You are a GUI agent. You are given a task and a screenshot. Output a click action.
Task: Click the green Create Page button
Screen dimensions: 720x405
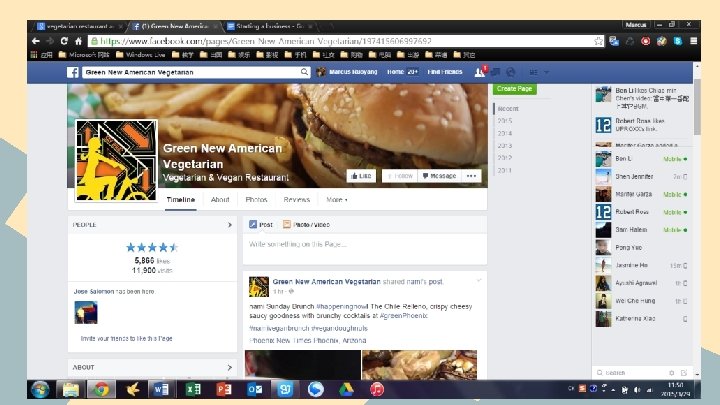tap(514, 89)
